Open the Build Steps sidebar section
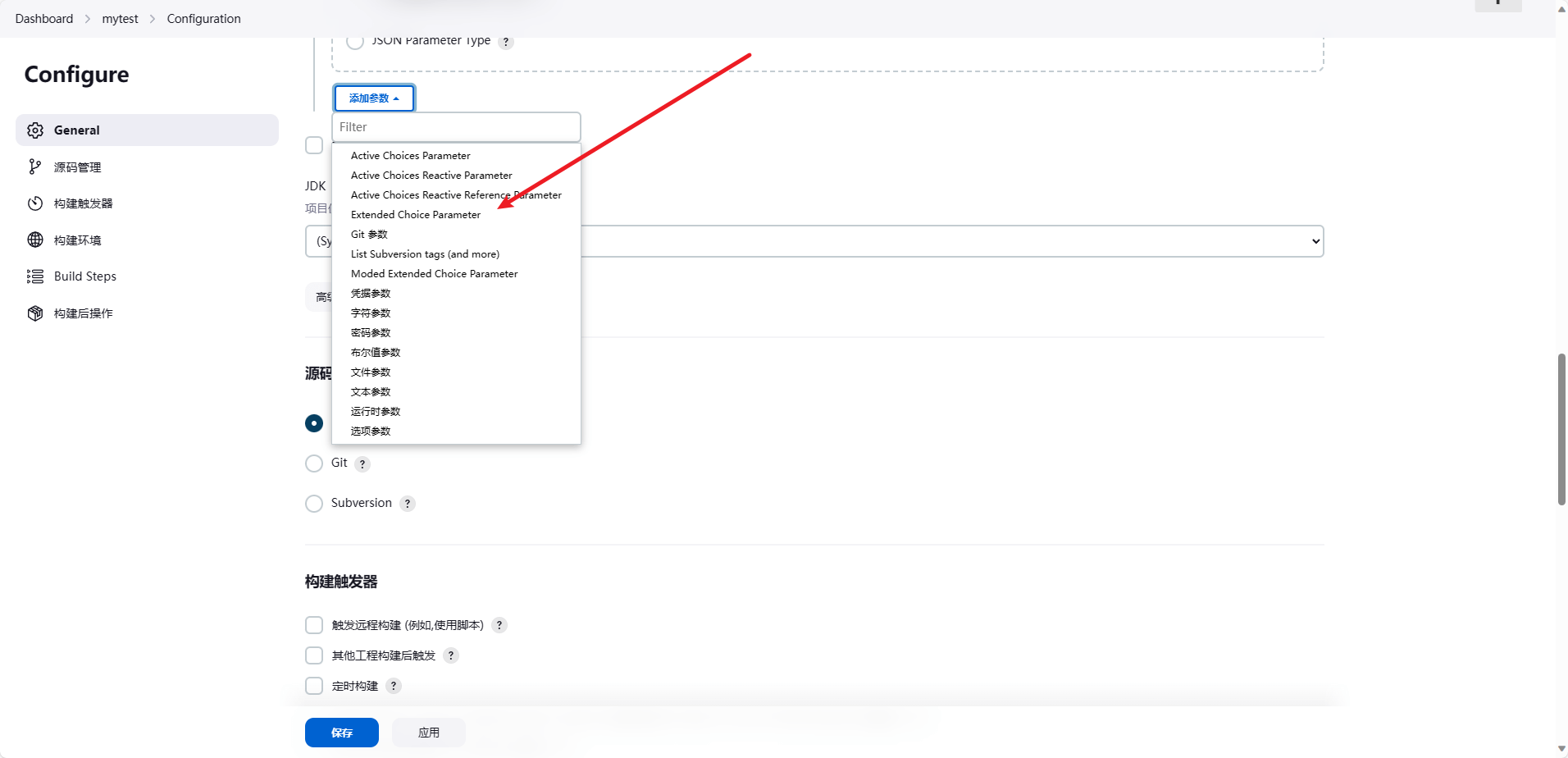The width and height of the screenshot is (1568, 758). [x=84, y=276]
